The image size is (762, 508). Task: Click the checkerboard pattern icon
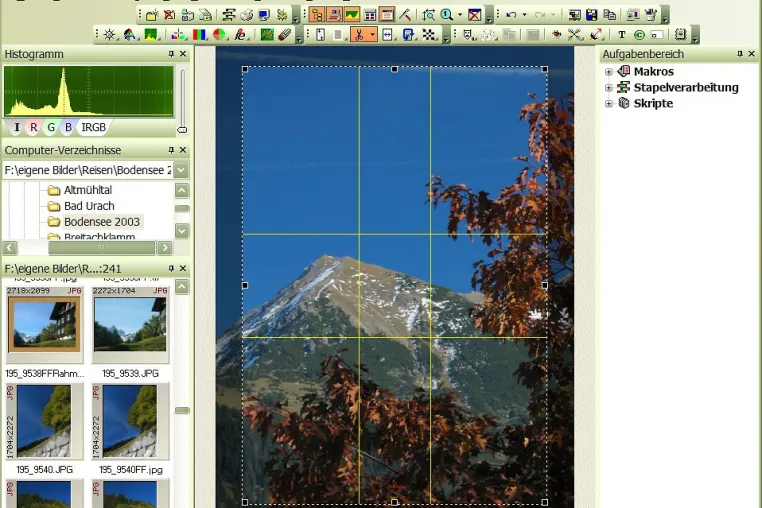point(429,35)
